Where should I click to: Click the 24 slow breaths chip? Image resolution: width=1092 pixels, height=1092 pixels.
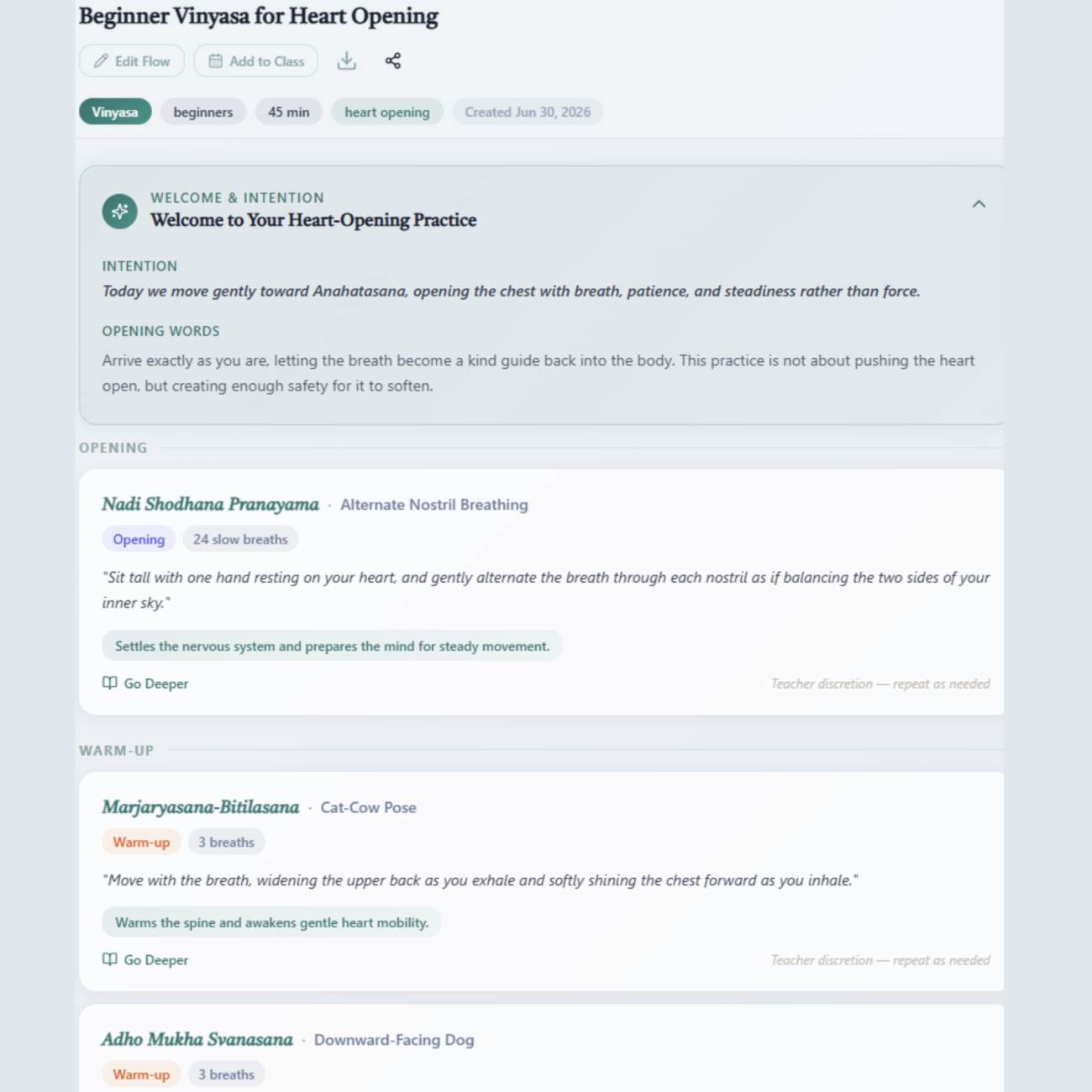click(x=240, y=539)
